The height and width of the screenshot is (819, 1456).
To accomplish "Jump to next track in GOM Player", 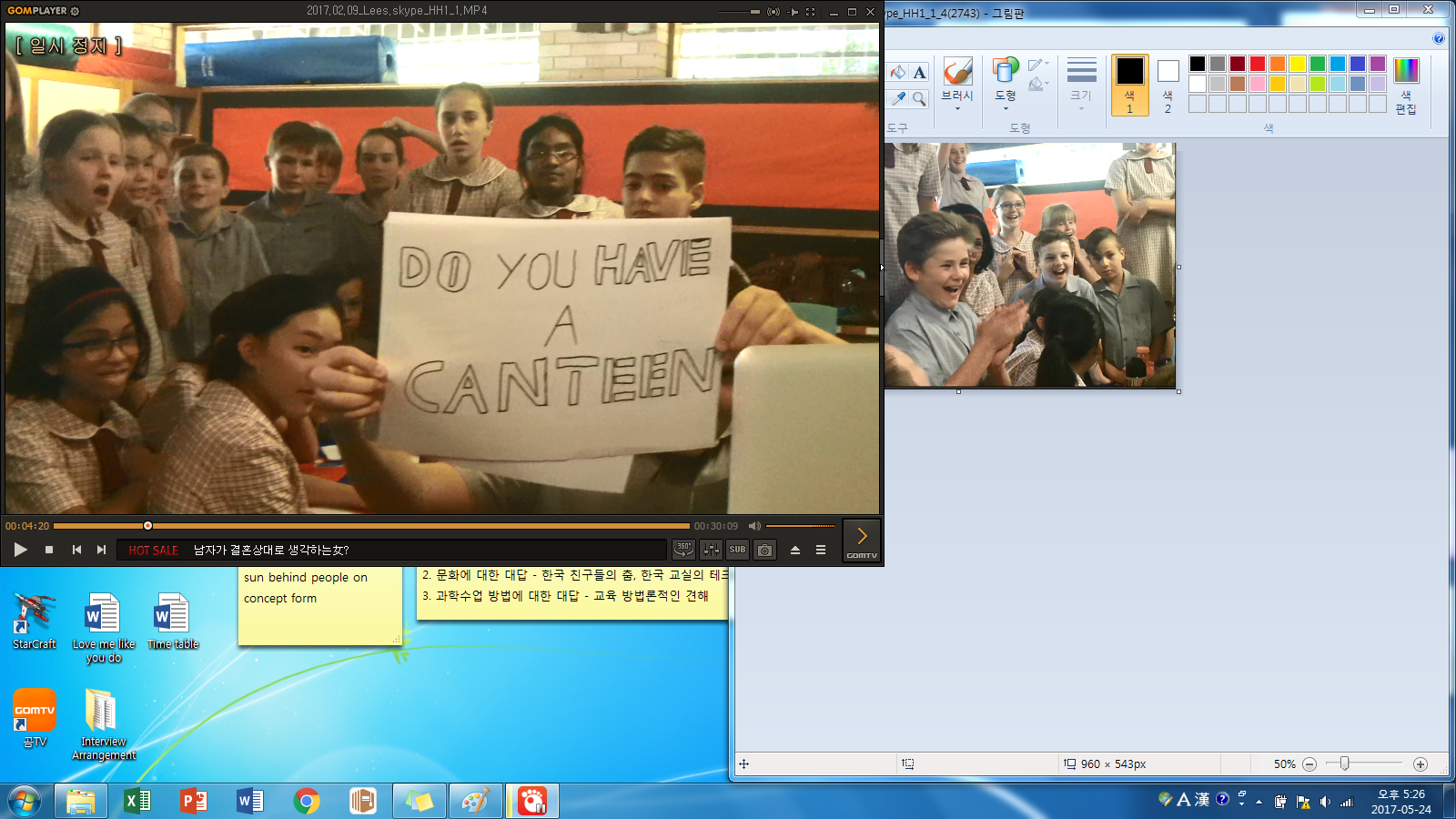I will pos(101,550).
